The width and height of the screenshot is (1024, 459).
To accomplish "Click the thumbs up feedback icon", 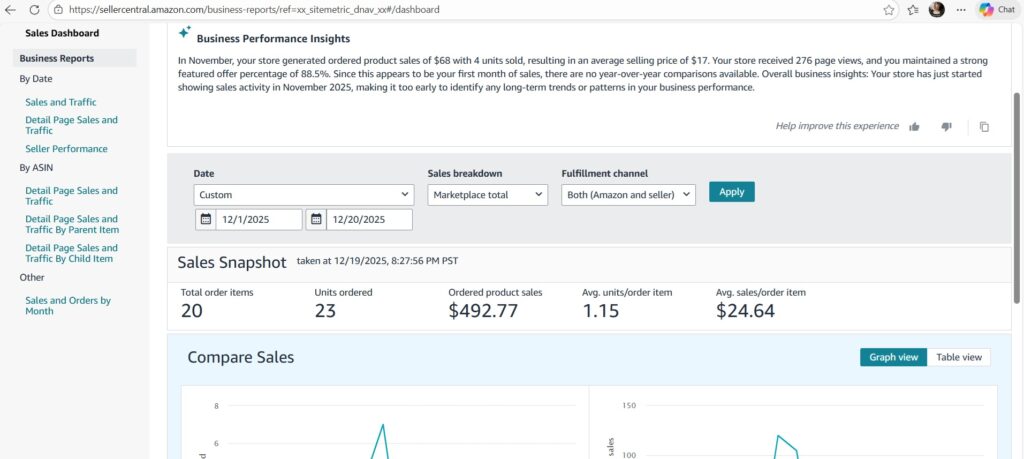I will click(914, 126).
